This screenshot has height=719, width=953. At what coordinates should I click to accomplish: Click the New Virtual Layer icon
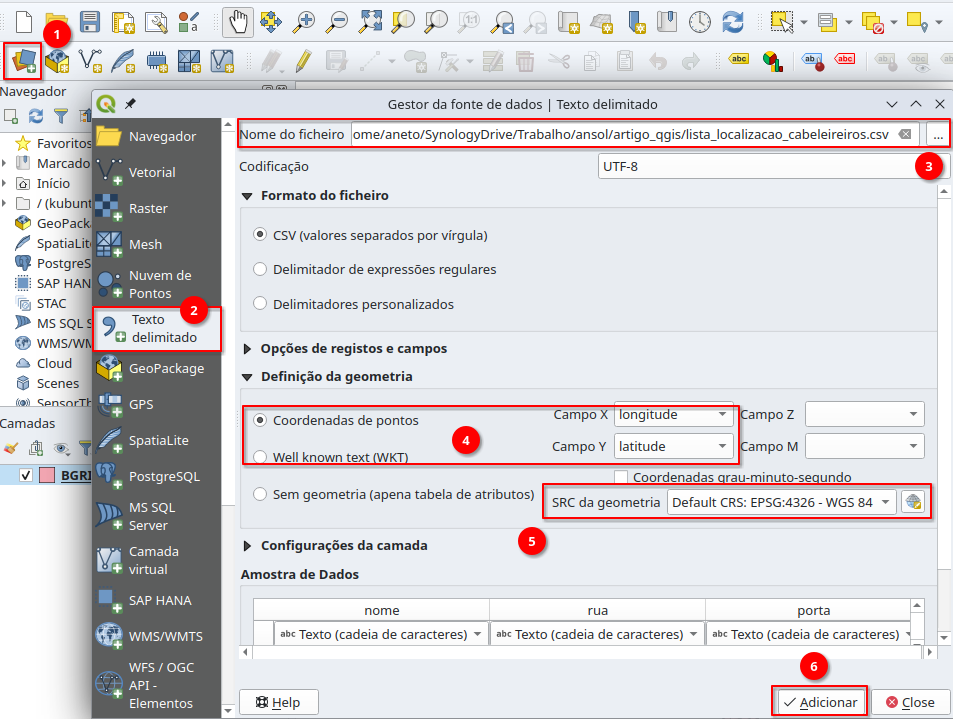coord(222,61)
